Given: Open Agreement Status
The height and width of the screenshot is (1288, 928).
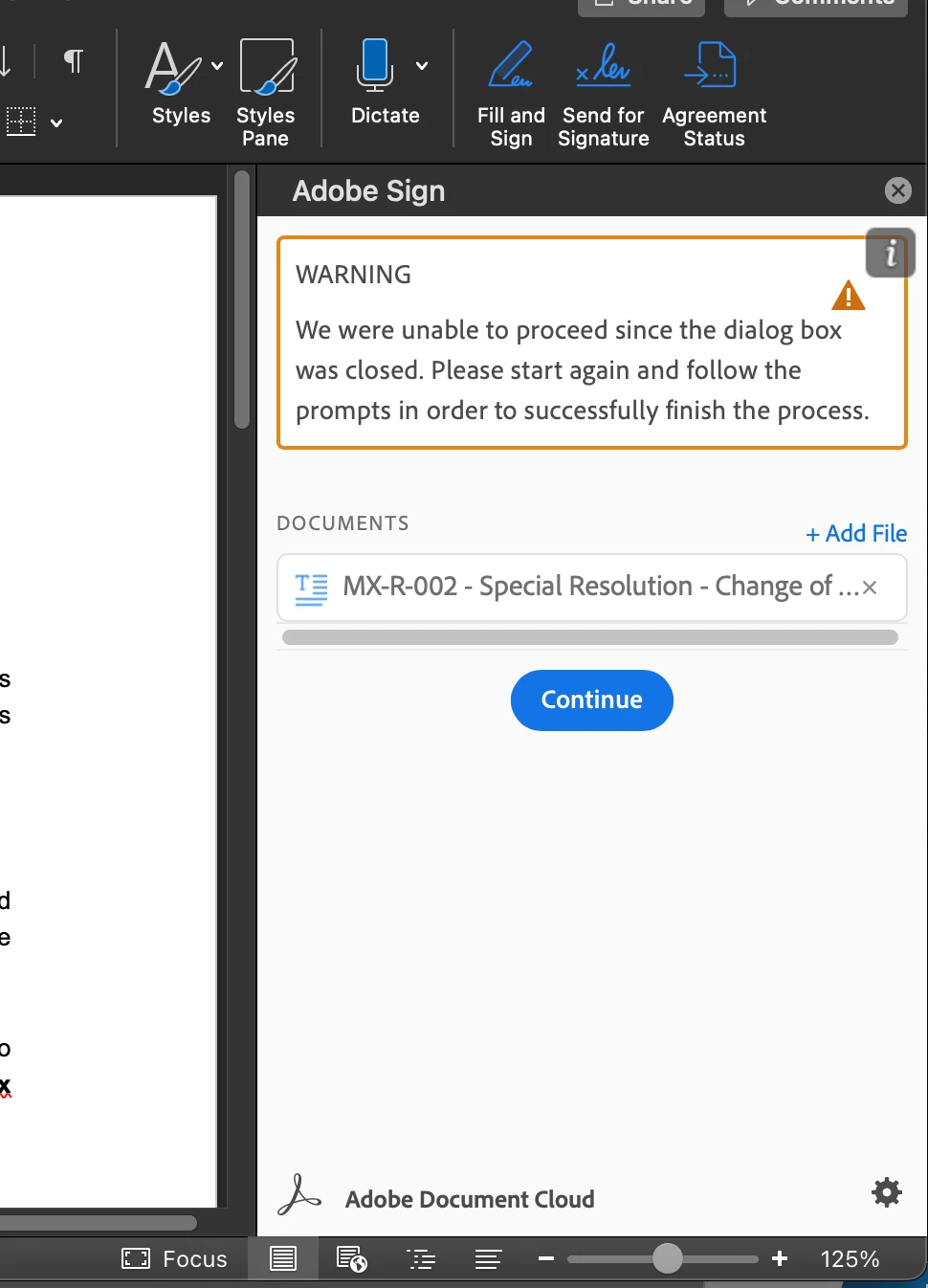Looking at the screenshot, I should tap(714, 93).
